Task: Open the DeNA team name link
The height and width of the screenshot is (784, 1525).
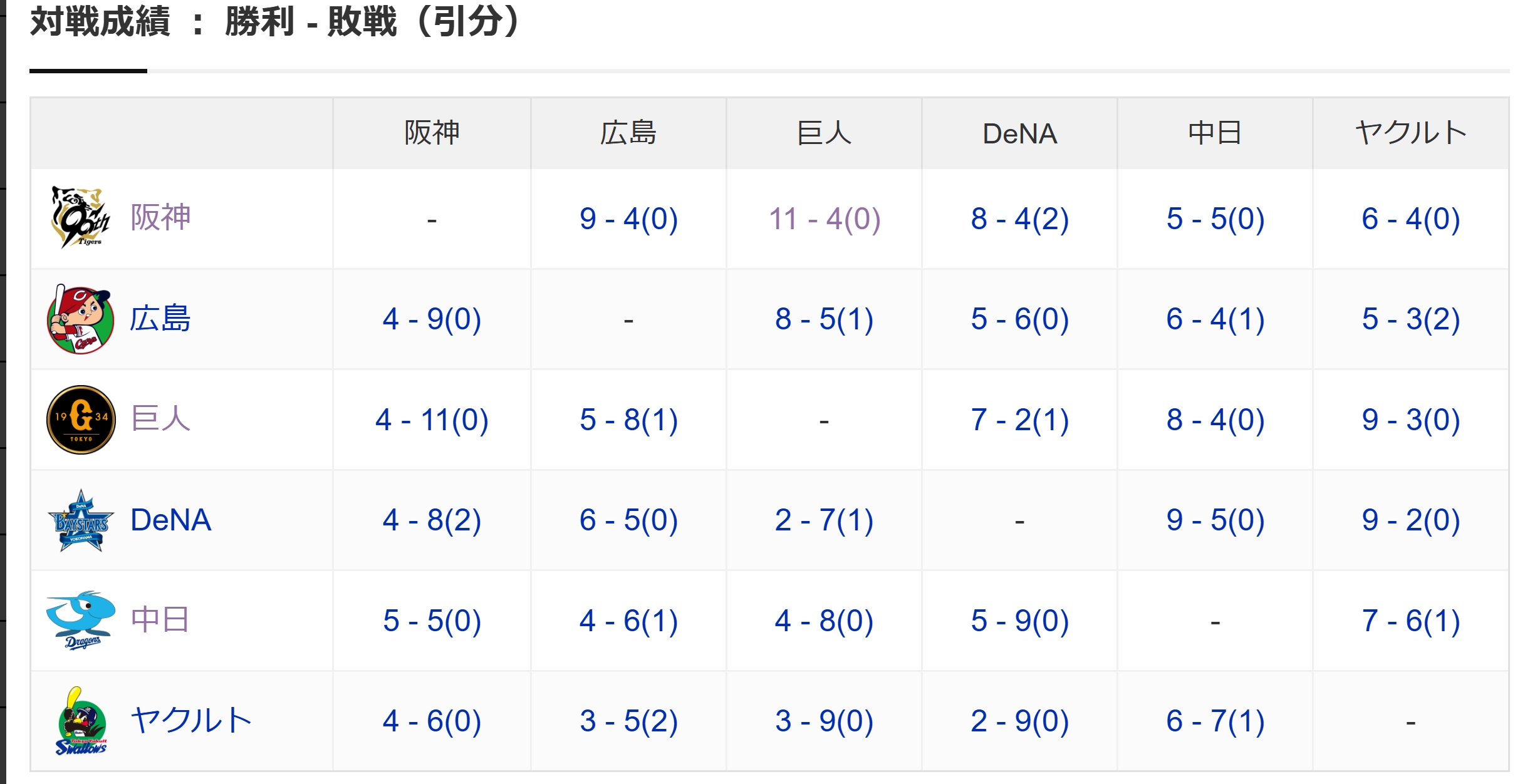Action: point(170,520)
